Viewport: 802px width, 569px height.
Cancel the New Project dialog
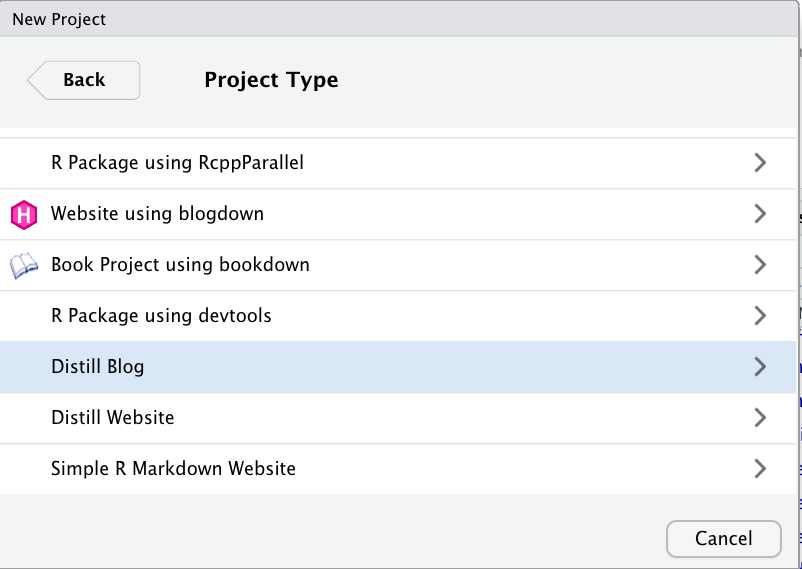click(724, 539)
